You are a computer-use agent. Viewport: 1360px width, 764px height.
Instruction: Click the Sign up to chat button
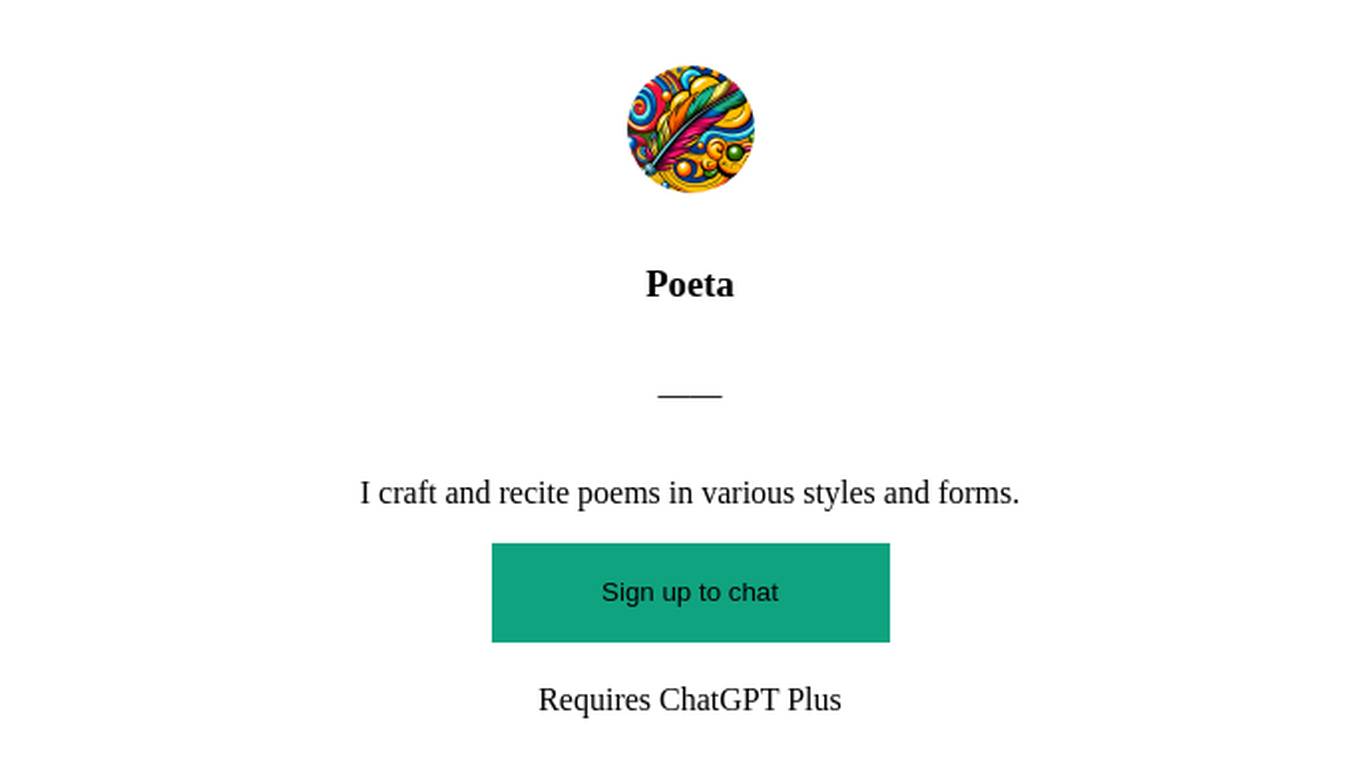[690, 592]
